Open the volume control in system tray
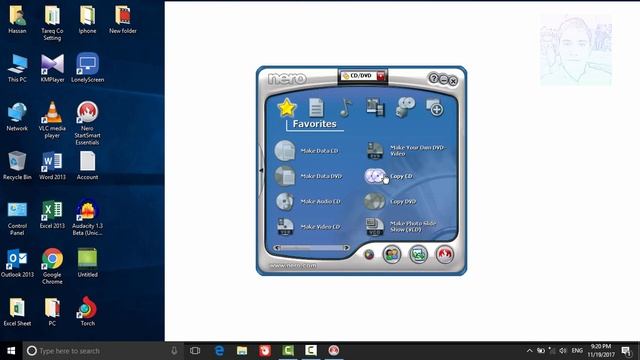 (563, 351)
